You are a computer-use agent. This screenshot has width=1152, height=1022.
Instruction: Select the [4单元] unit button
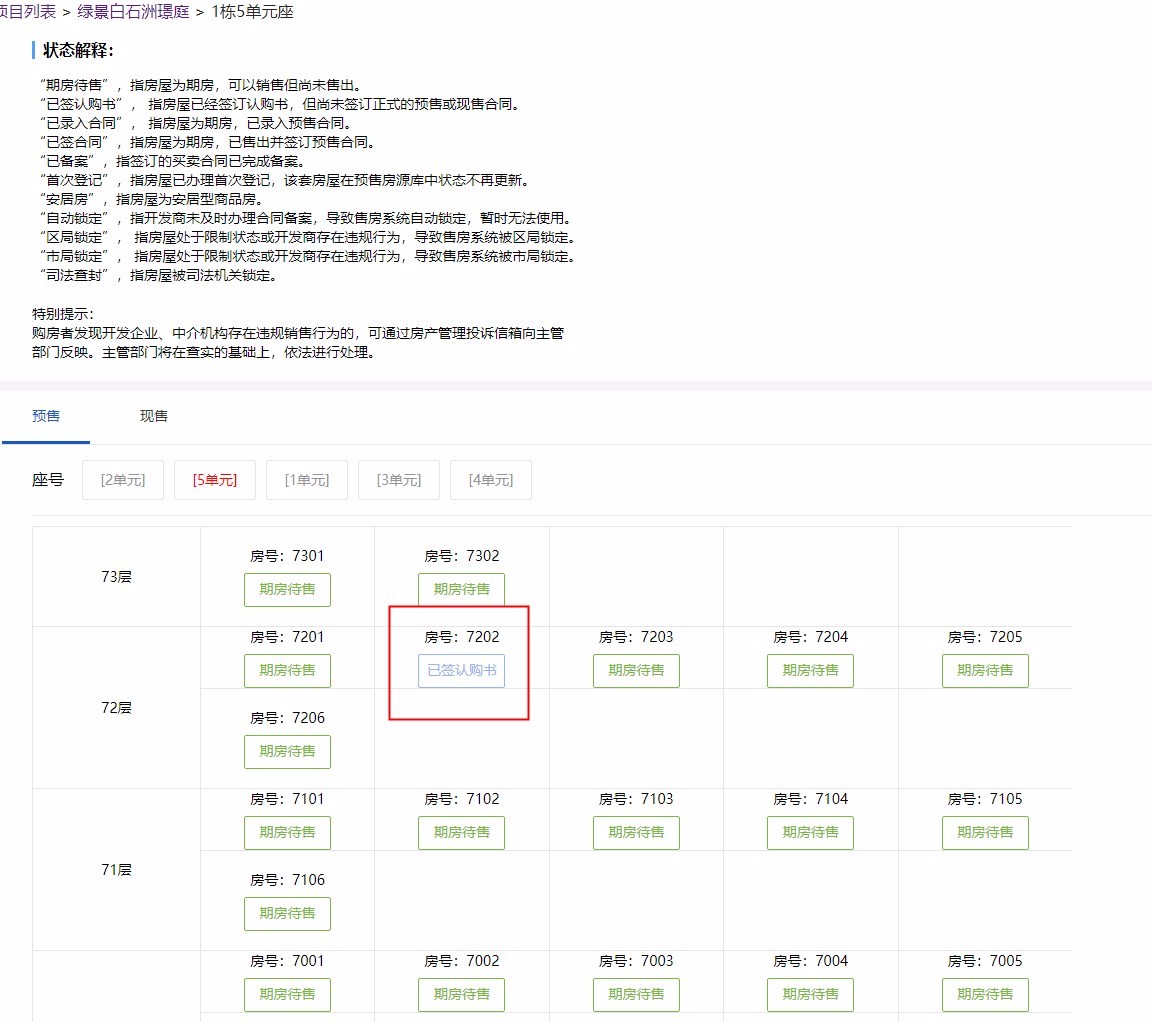pyautogui.click(x=490, y=480)
